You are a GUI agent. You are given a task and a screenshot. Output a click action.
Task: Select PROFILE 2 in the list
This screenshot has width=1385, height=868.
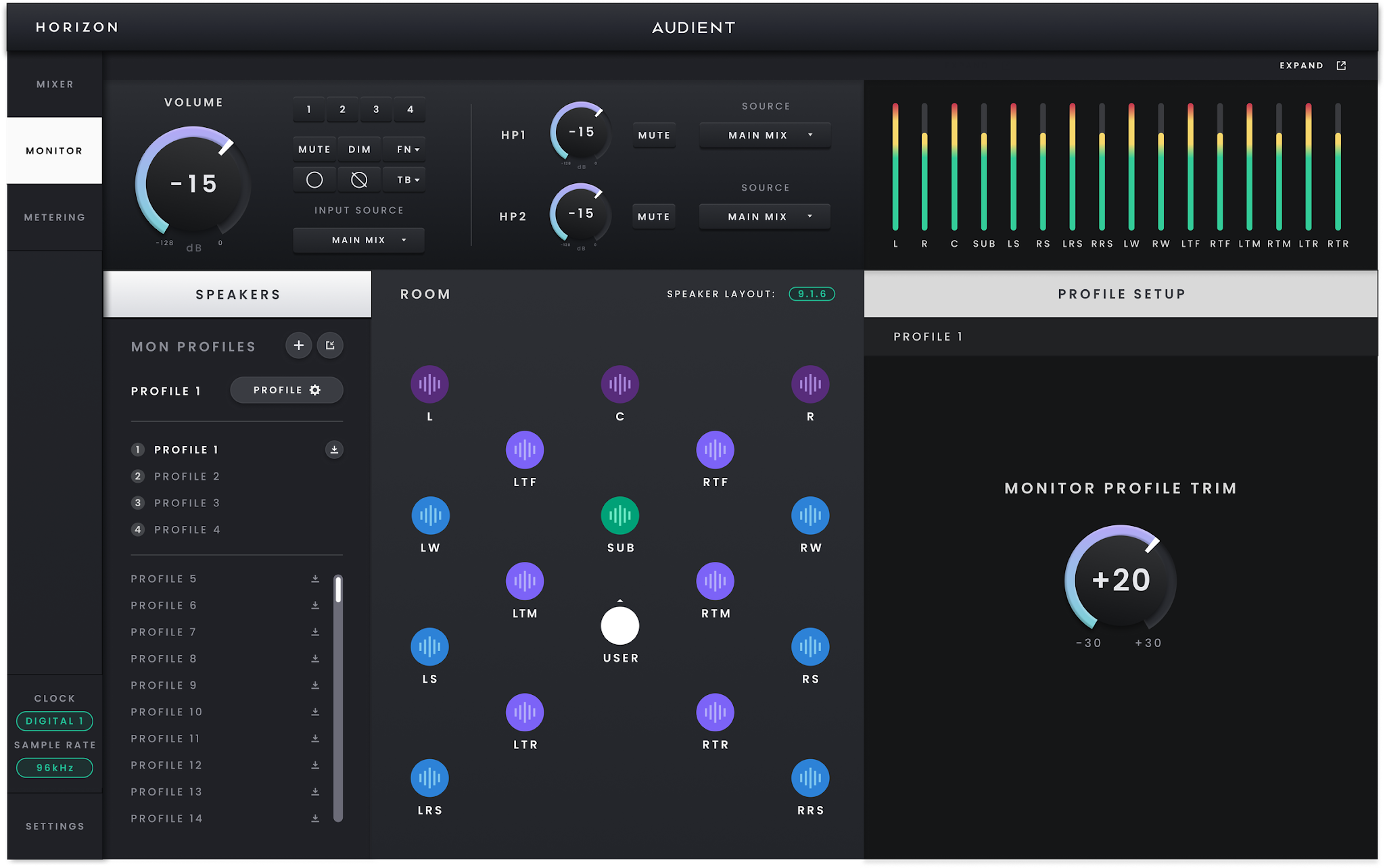[x=187, y=477]
